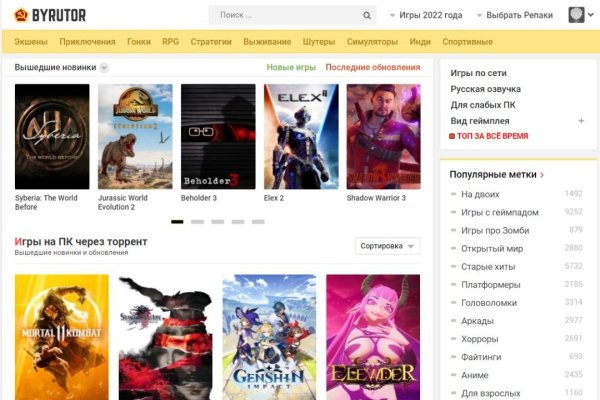The width and height of the screenshot is (600, 400).
Task: Select the first carousel pagination dot
Action: tap(177, 221)
